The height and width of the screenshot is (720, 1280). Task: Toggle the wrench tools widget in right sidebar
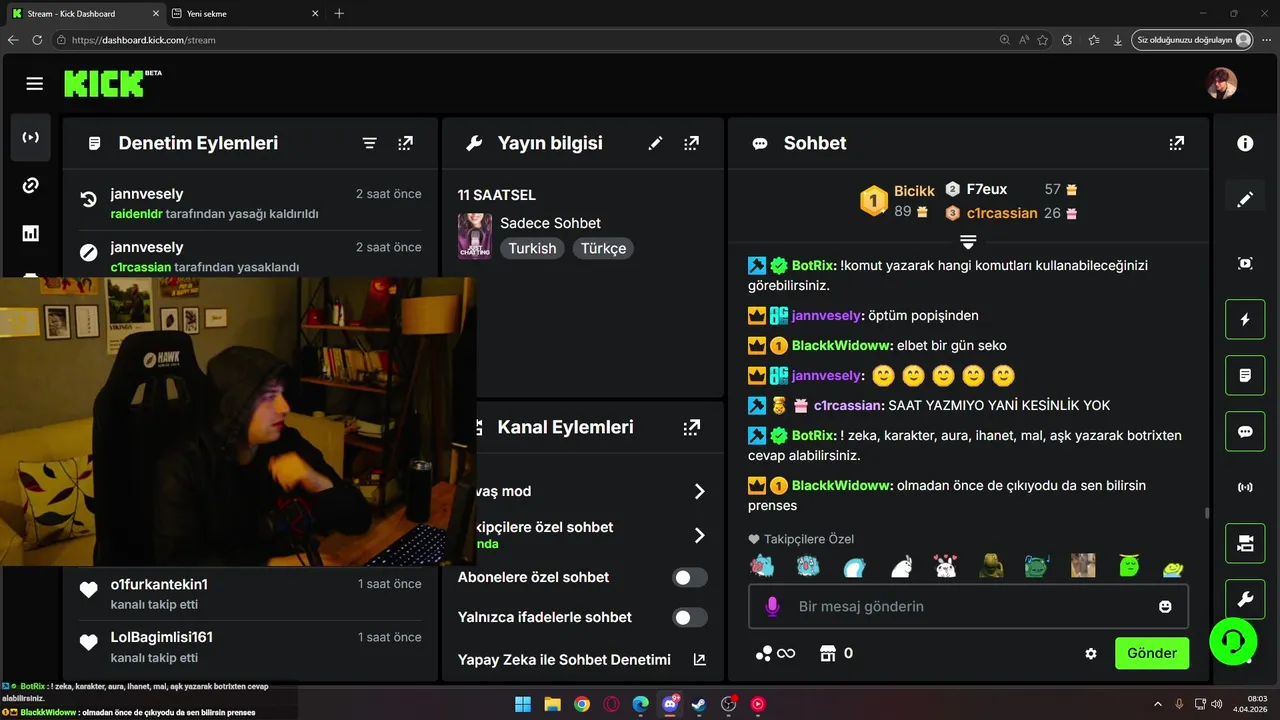1245,599
